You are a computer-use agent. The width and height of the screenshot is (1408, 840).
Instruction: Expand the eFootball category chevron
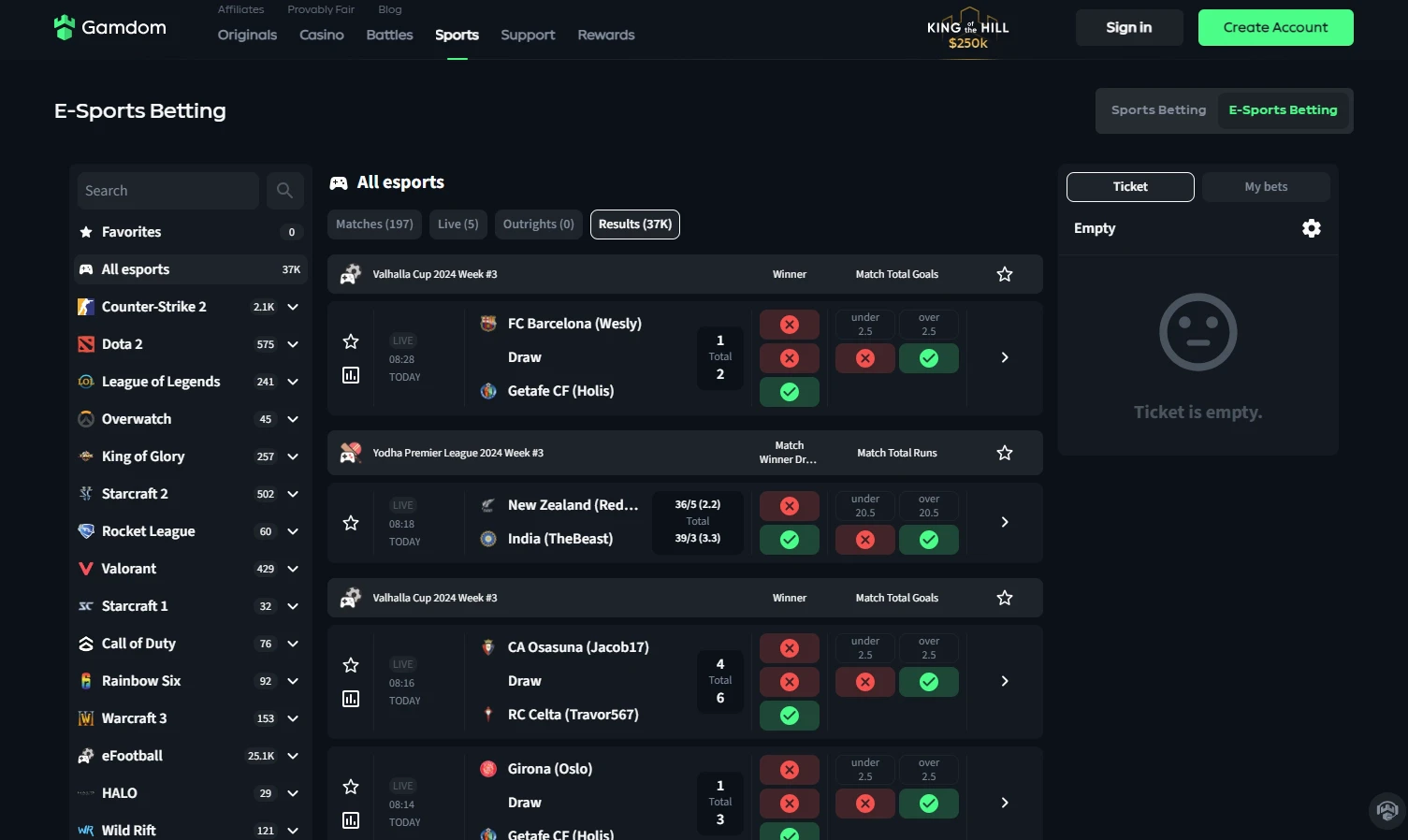tap(293, 756)
